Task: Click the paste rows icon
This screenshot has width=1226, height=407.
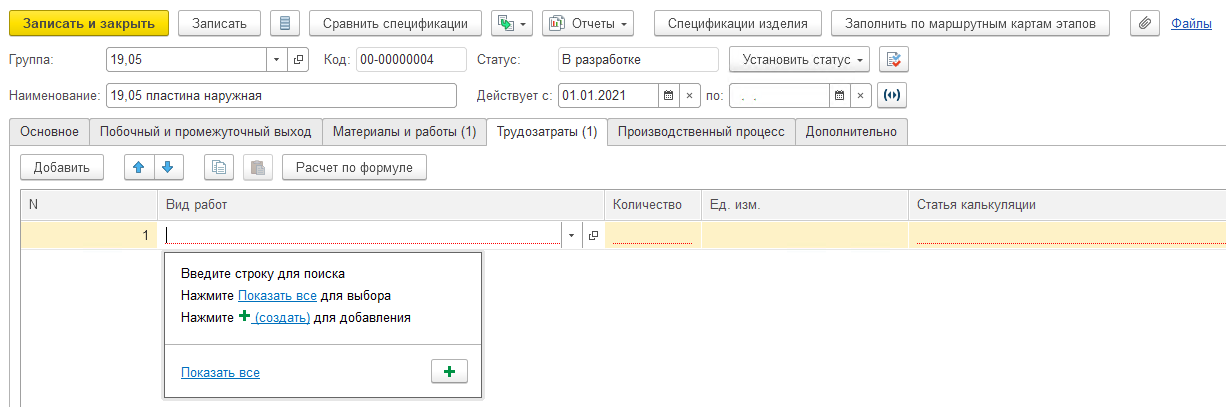Action: pyautogui.click(x=258, y=167)
